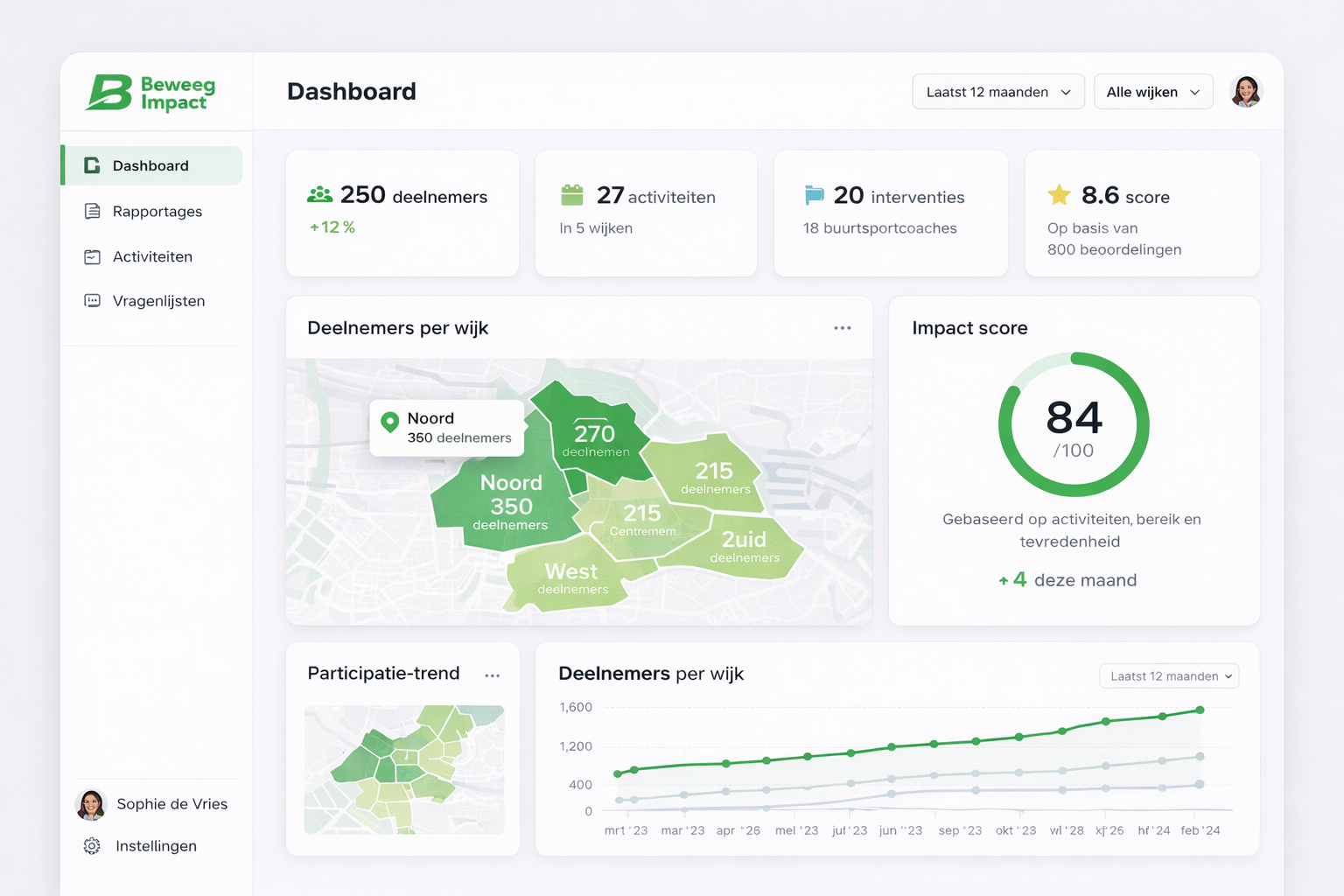Open Vragenlijsten via its chat icon

click(x=92, y=300)
